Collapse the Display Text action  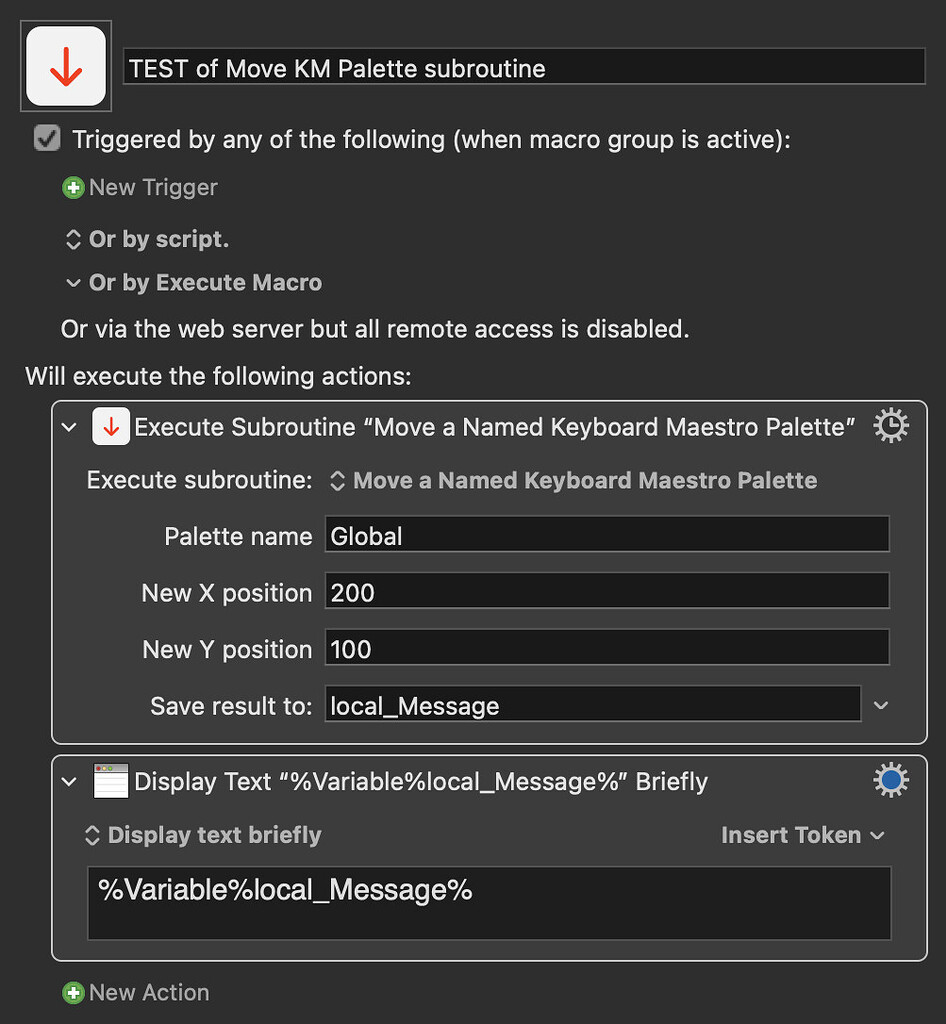69,782
